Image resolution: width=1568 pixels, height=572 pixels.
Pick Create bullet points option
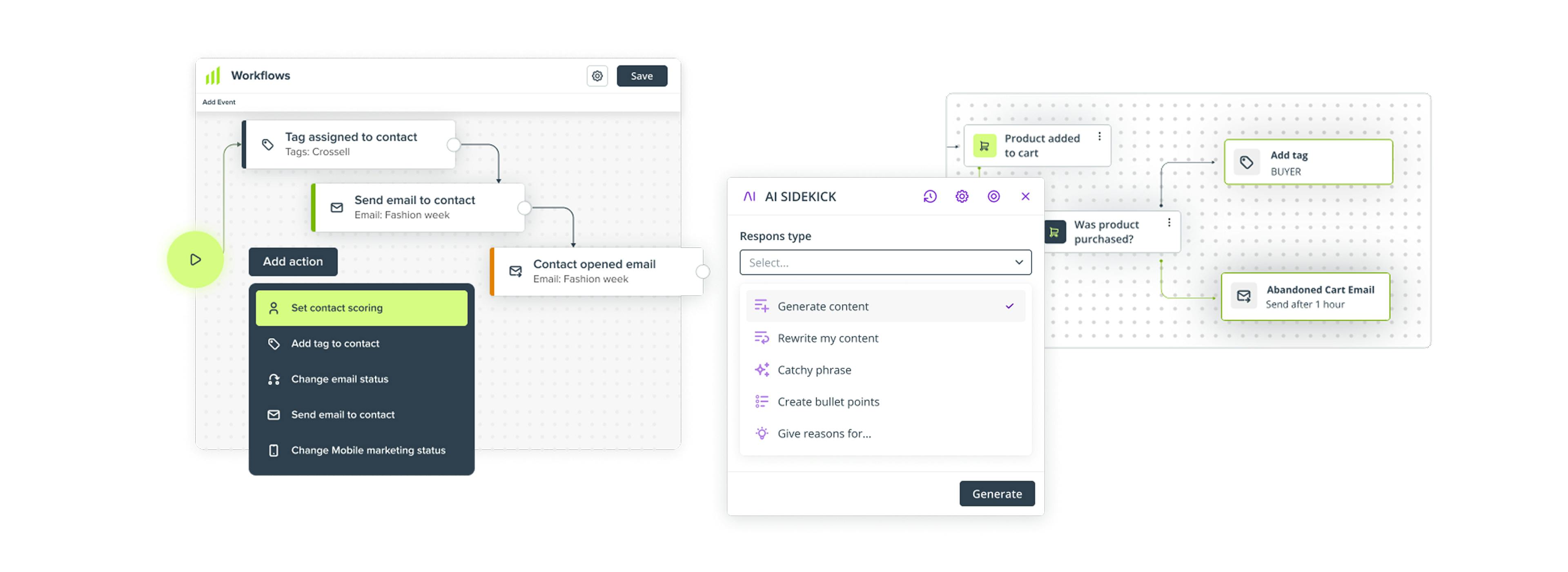point(828,402)
